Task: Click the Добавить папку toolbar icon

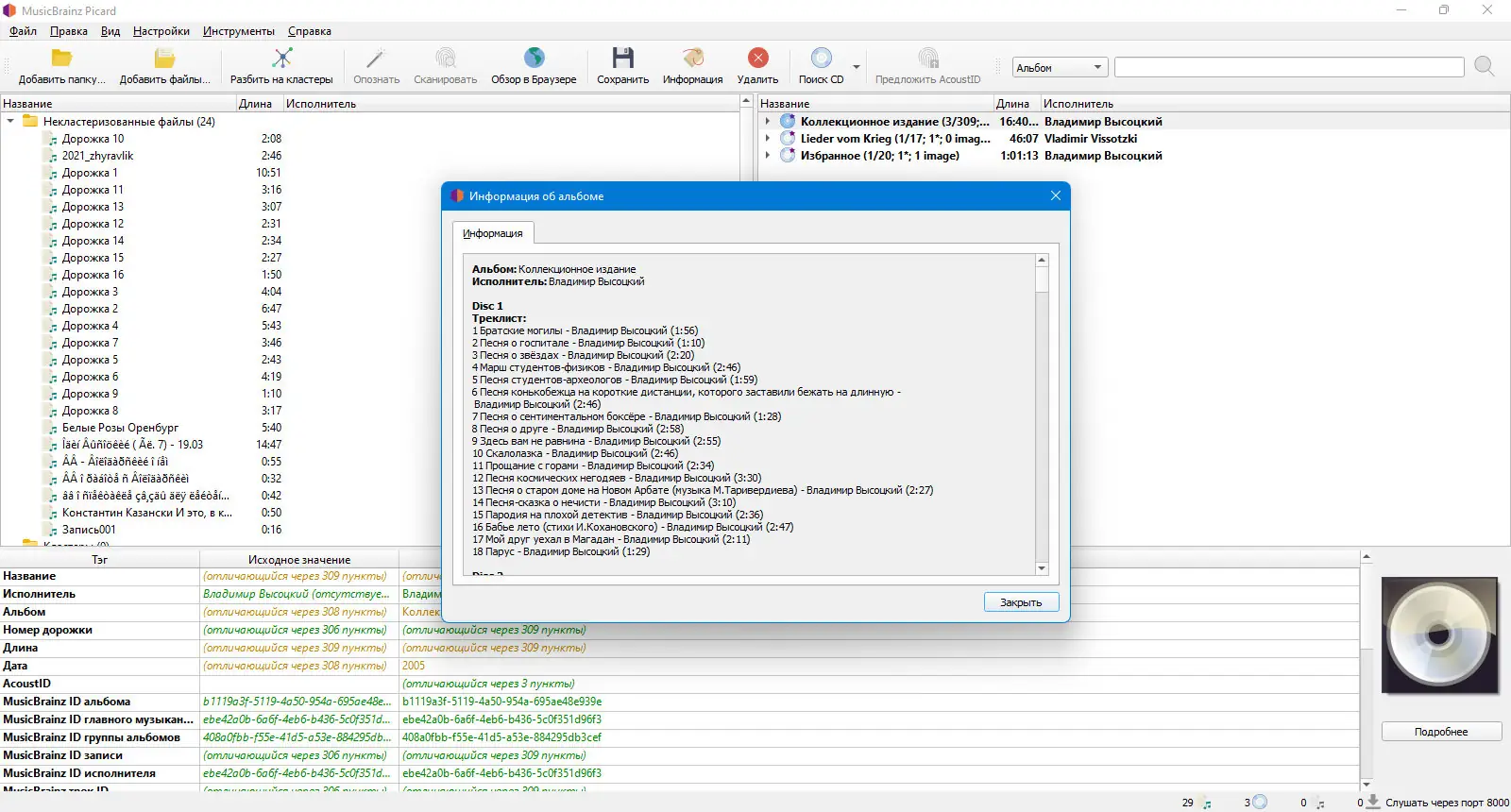Action: click(x=62, y=59)
